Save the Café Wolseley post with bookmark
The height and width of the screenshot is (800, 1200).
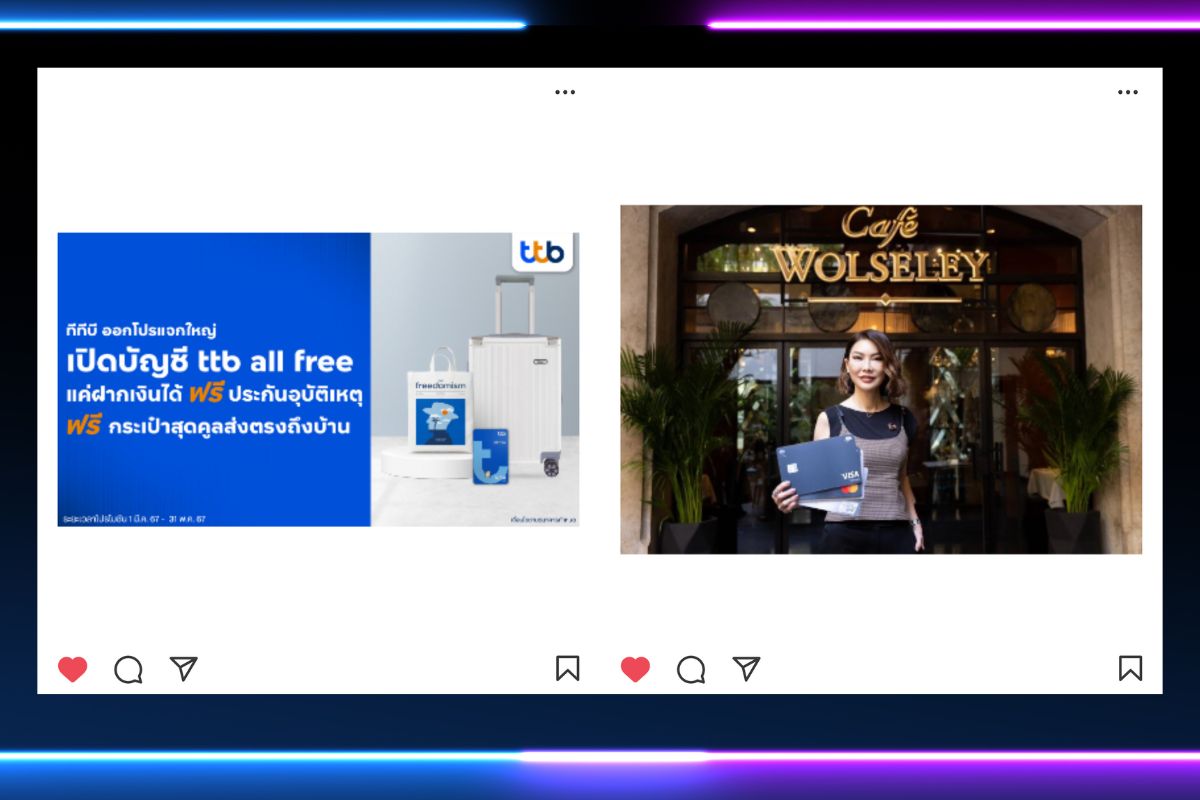tap(1130, 668)
